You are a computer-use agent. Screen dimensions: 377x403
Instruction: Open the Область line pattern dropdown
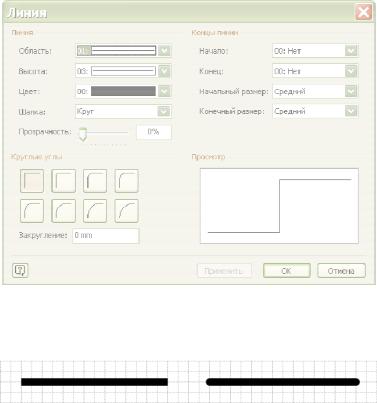(x=164, y=51)
